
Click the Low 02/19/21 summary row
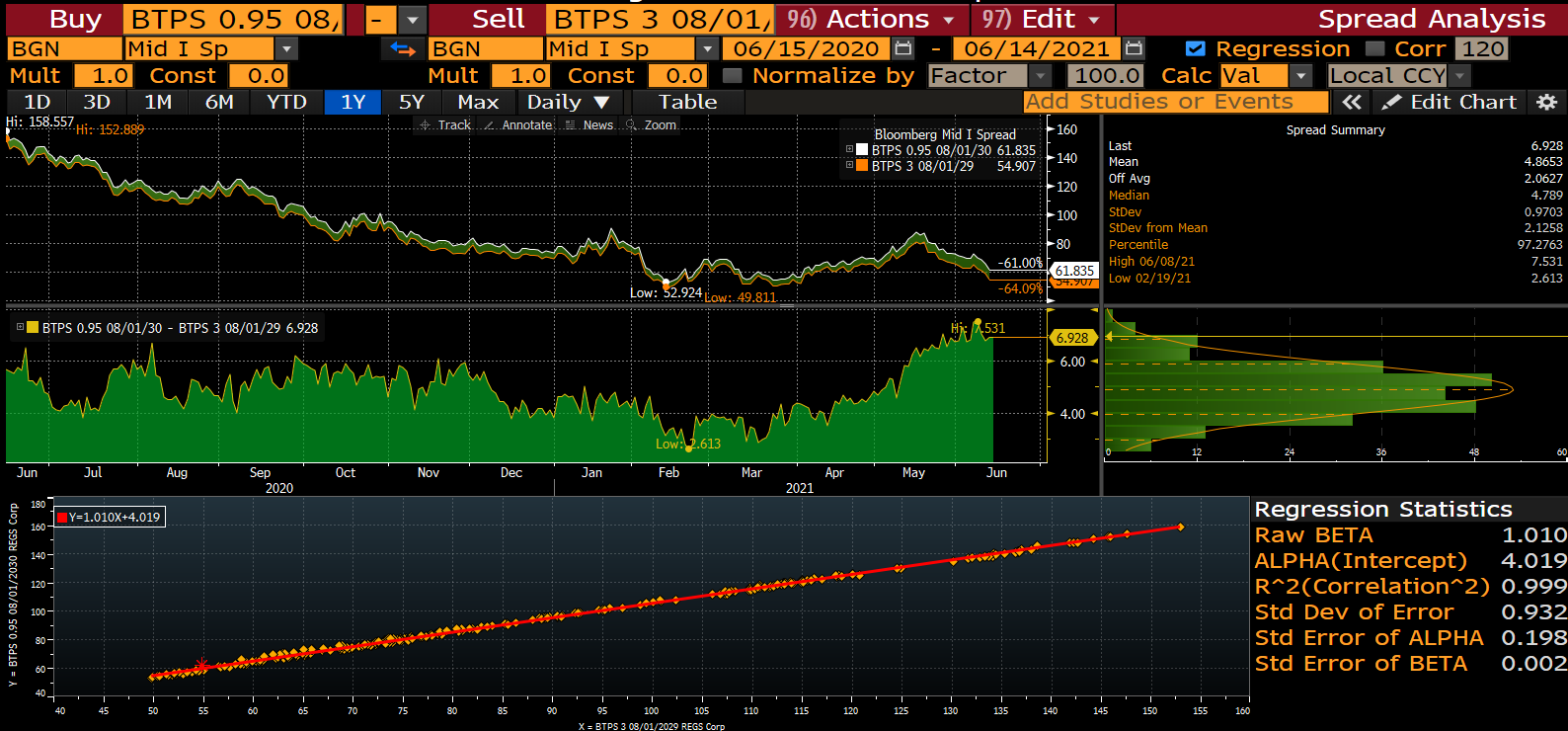click(1336, 278)
